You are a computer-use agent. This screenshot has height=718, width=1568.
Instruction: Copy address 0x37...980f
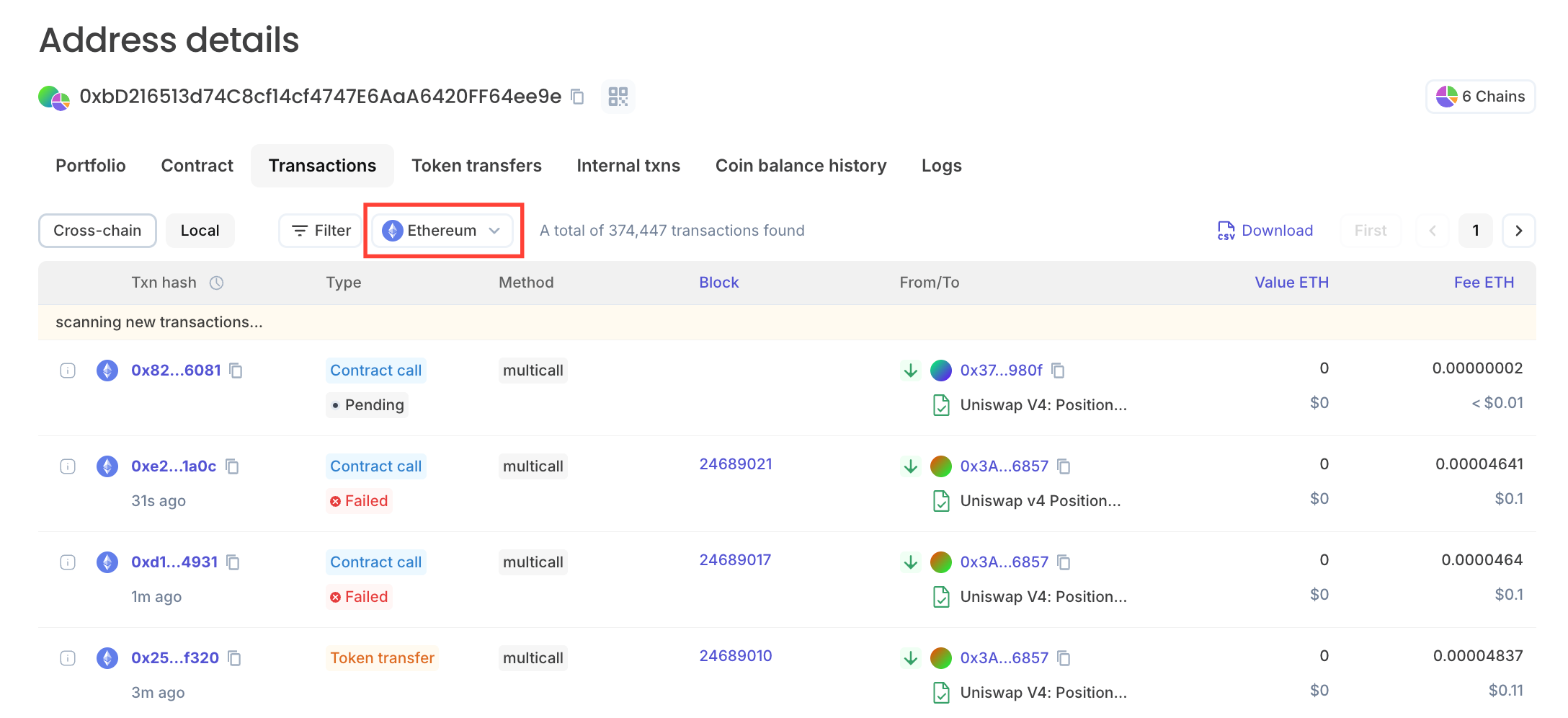pos(1058,371)
